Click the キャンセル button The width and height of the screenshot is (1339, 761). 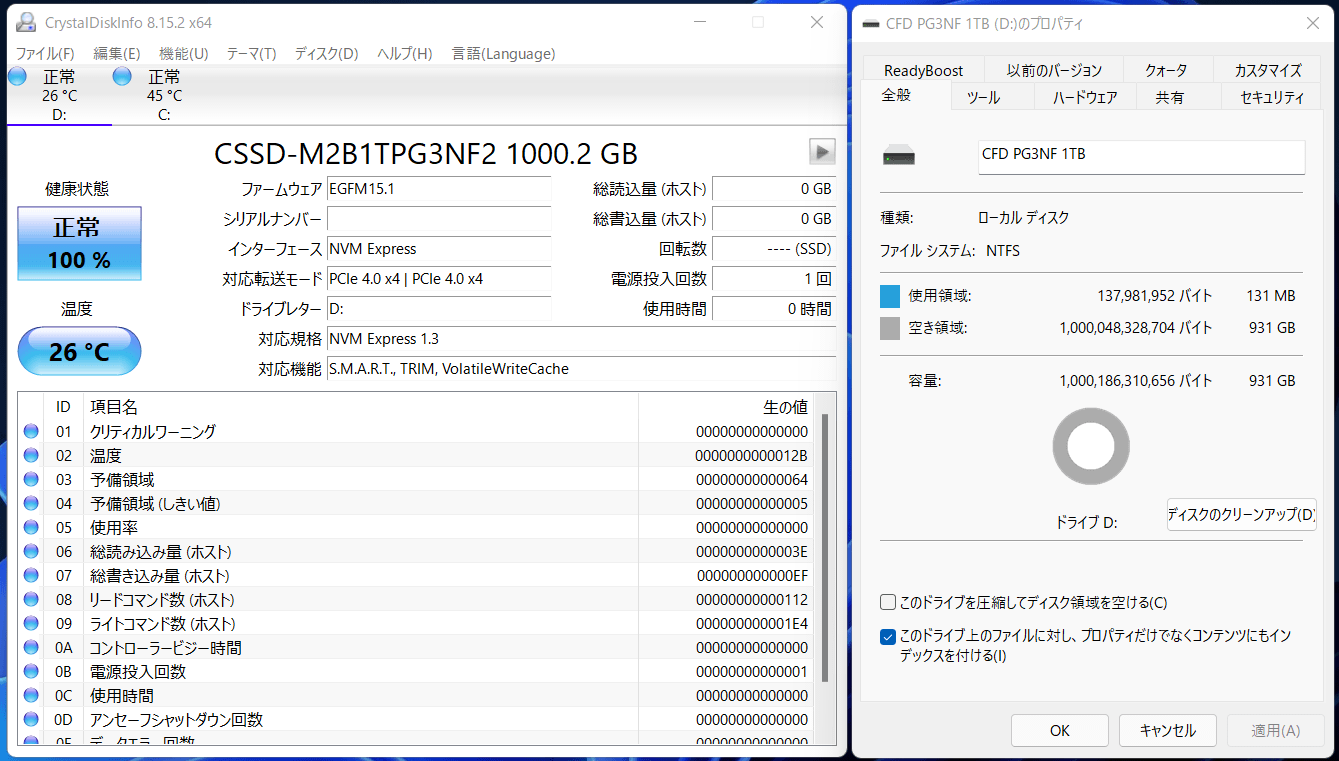(1167, 730)
